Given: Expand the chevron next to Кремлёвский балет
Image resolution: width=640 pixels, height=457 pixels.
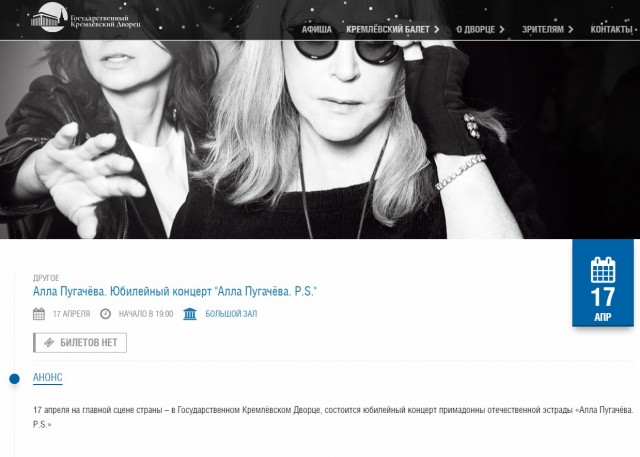Looking at the screenshot, I should click(x=438, y=30).
